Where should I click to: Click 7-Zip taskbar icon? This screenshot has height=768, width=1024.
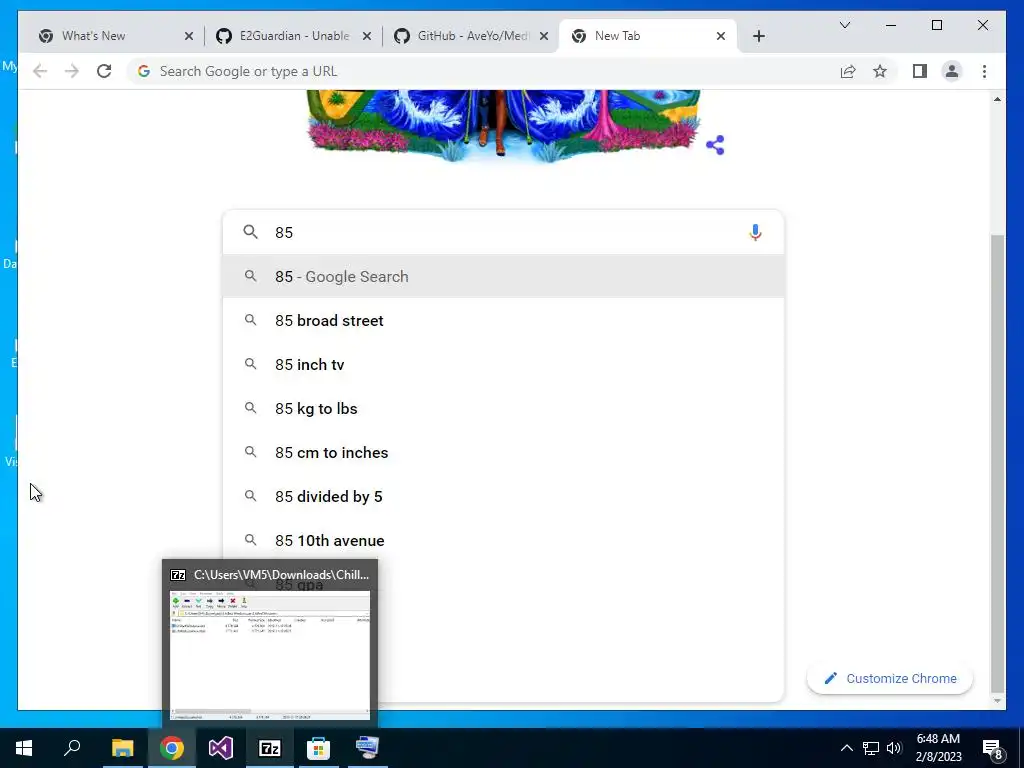(270, 748)
